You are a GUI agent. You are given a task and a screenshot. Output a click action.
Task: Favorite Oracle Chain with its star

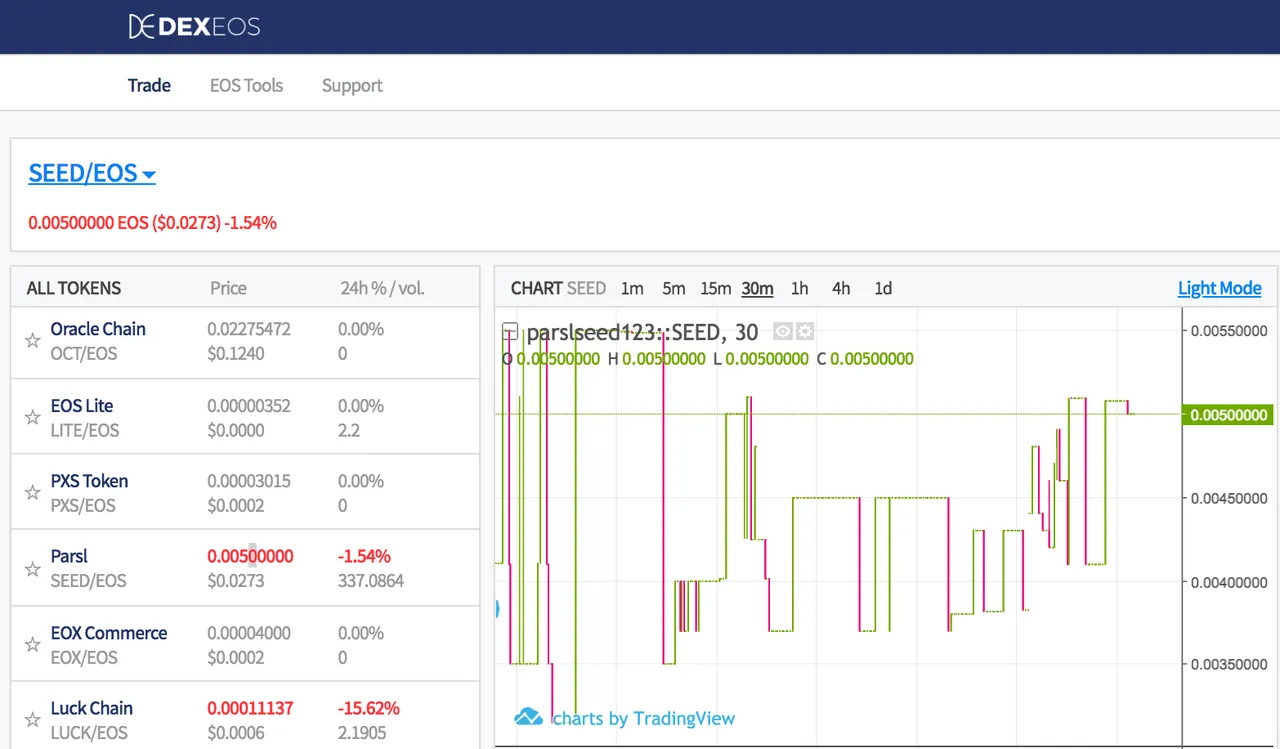[32, 341]
